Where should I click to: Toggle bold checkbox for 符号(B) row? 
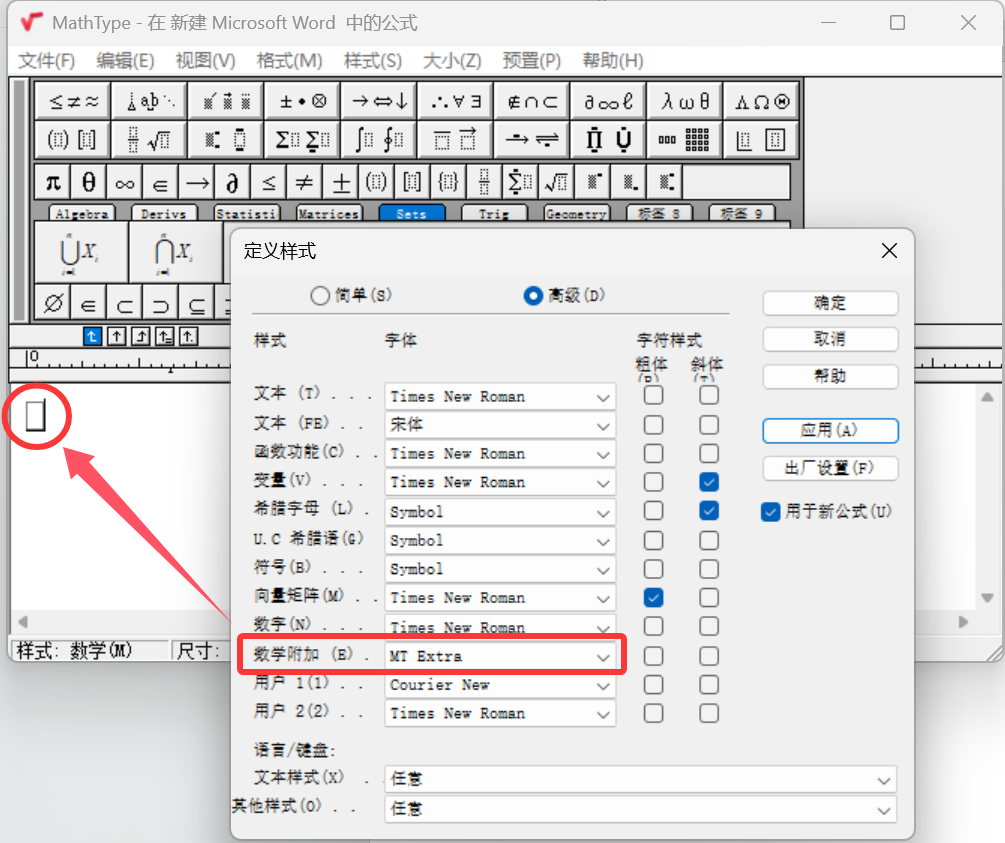tap(653, 569)
